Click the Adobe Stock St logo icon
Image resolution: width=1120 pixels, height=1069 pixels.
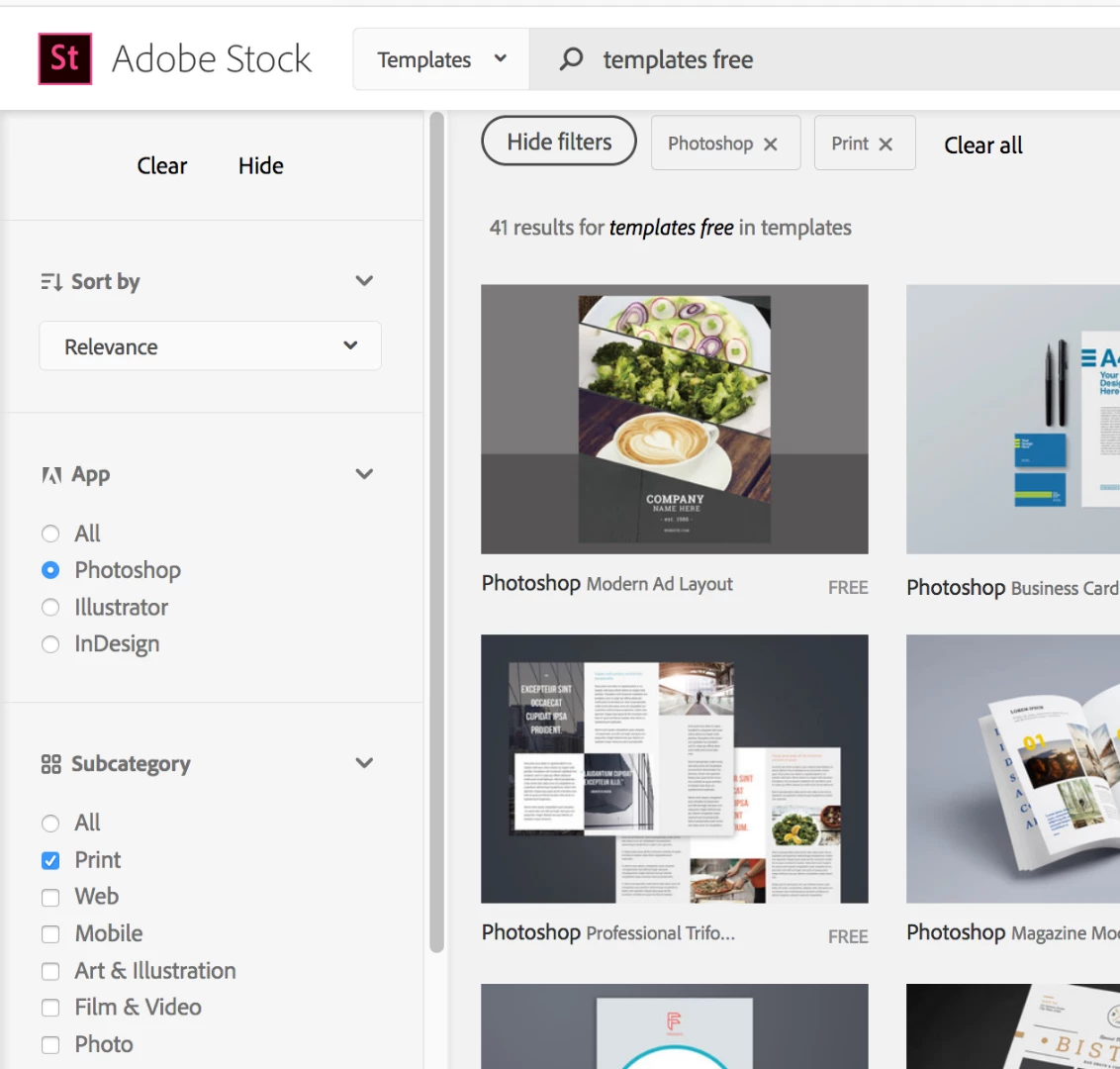[x=65, y=58]
